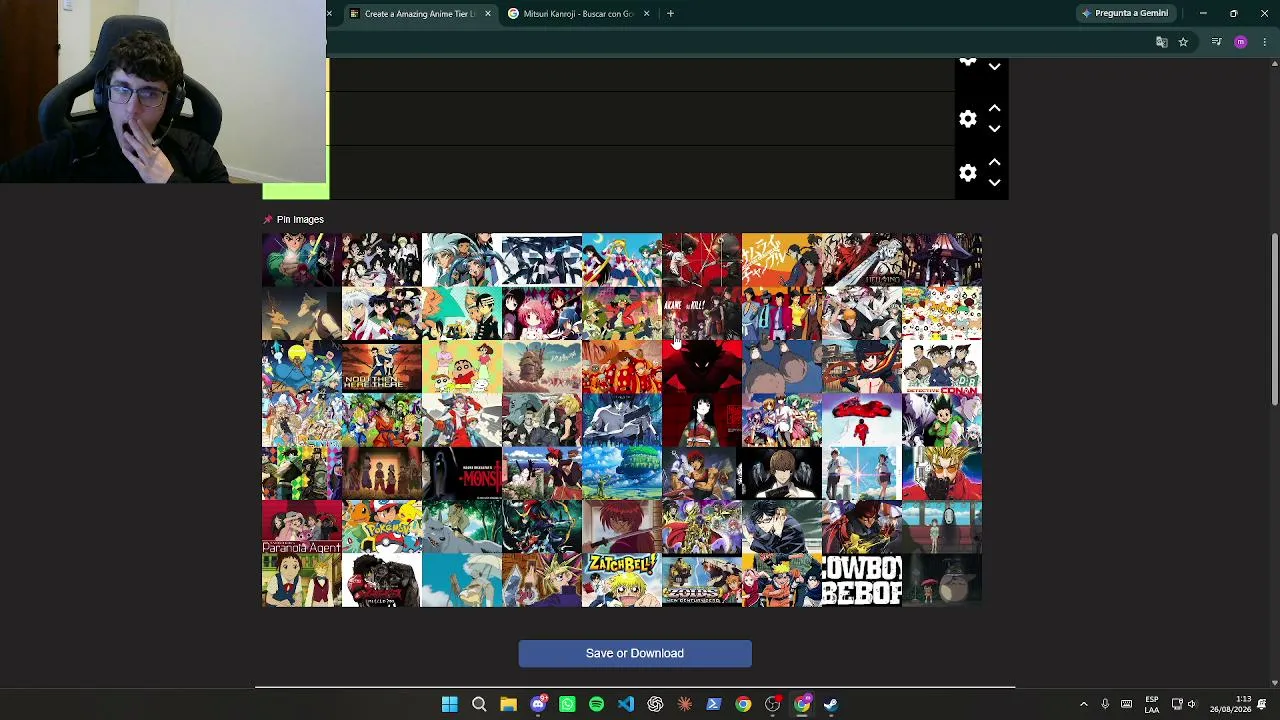Close the Mitsuri Kanroji search tab
Image resolution: width=1280 pixels, height=720 pixels.
[x=646, y=13]
